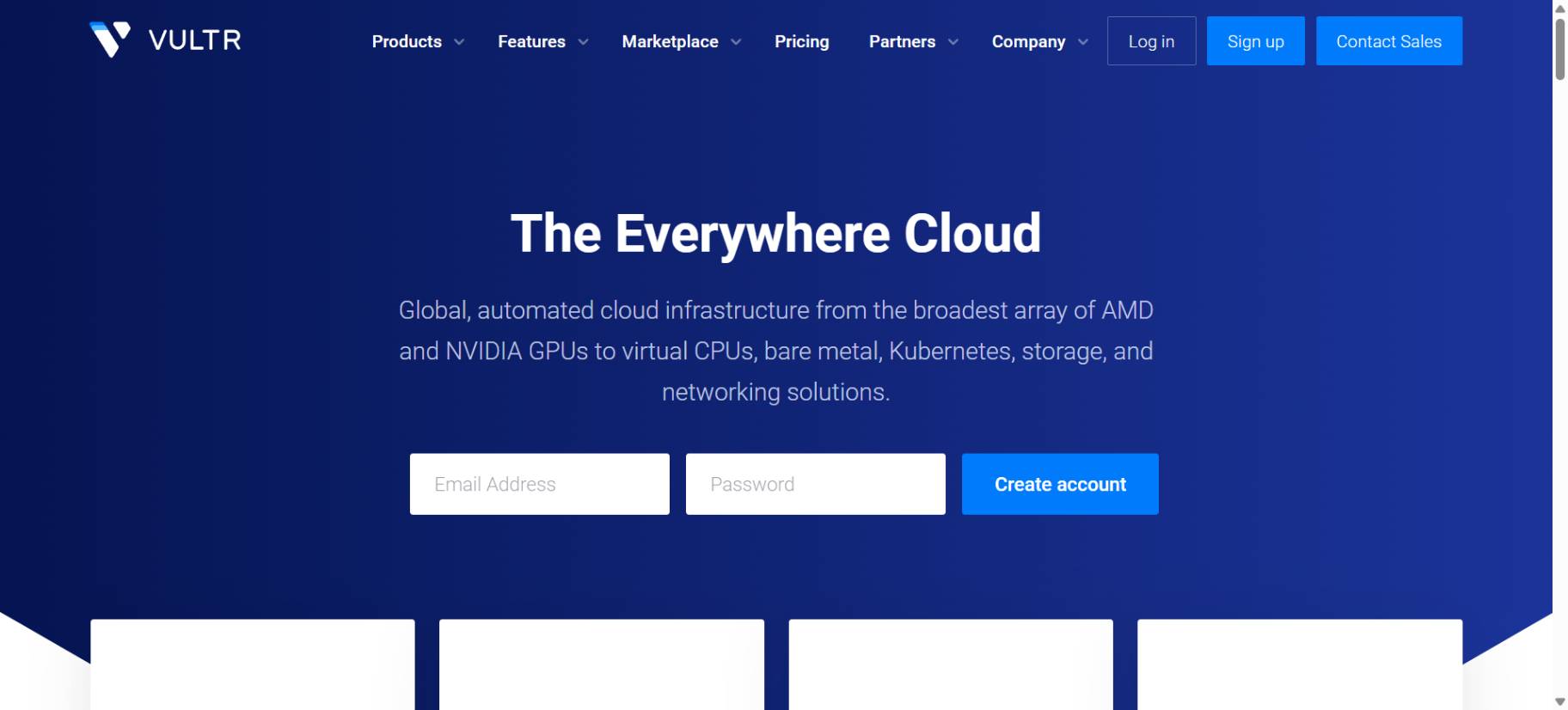Screen dimensions: 1568x710
Task: Open the Company menu
Action: (x=1028, y=41)
